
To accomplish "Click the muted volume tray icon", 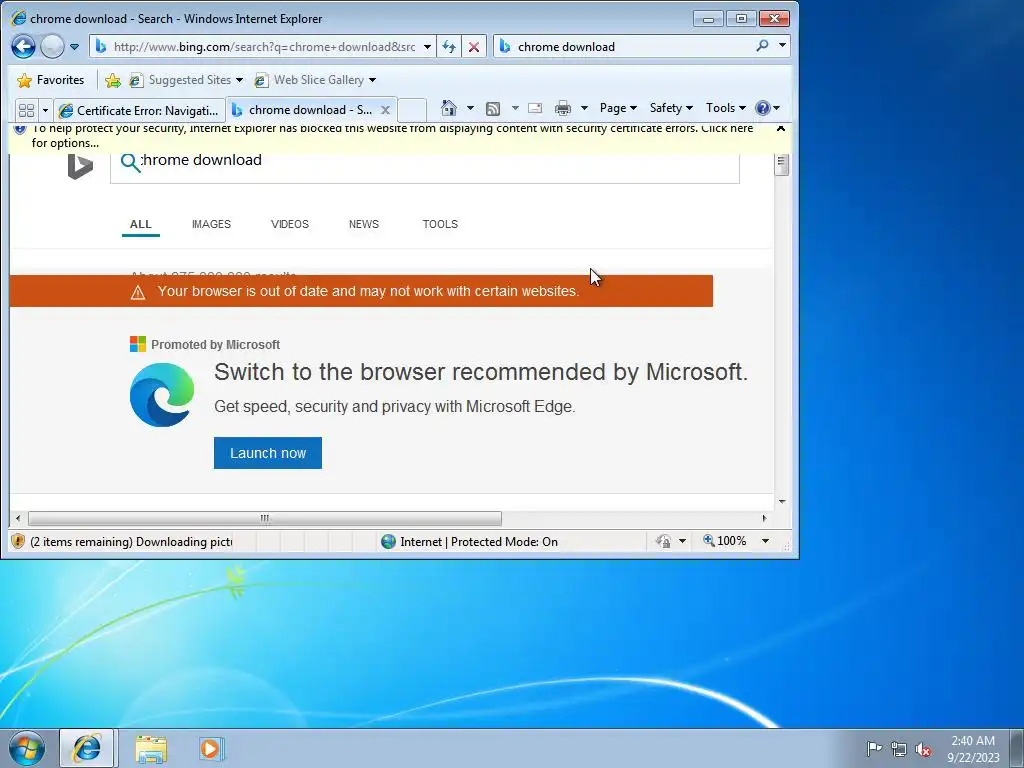I will pos(923,749).
